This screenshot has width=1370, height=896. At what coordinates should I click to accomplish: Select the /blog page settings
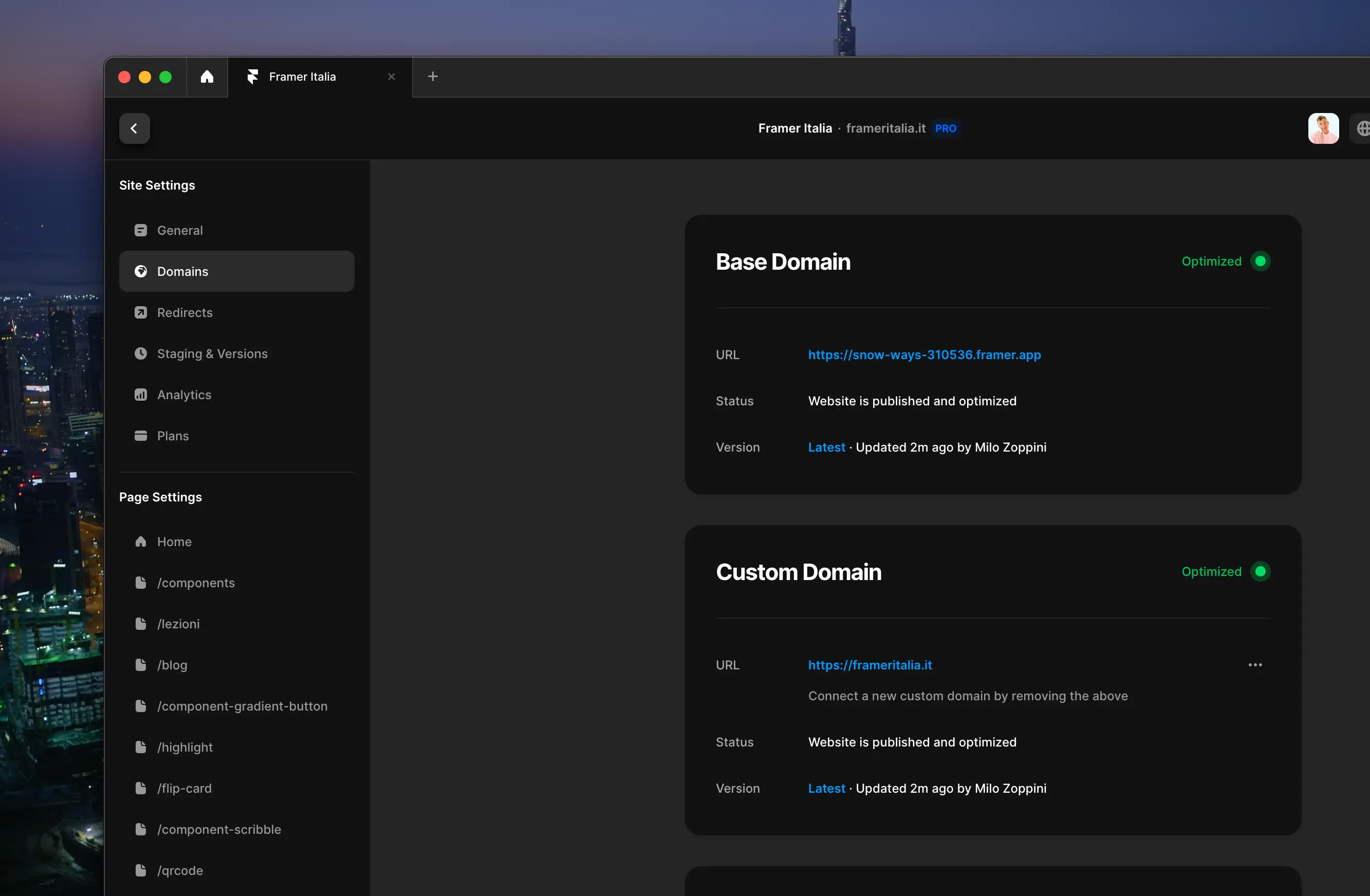(172, 665)
